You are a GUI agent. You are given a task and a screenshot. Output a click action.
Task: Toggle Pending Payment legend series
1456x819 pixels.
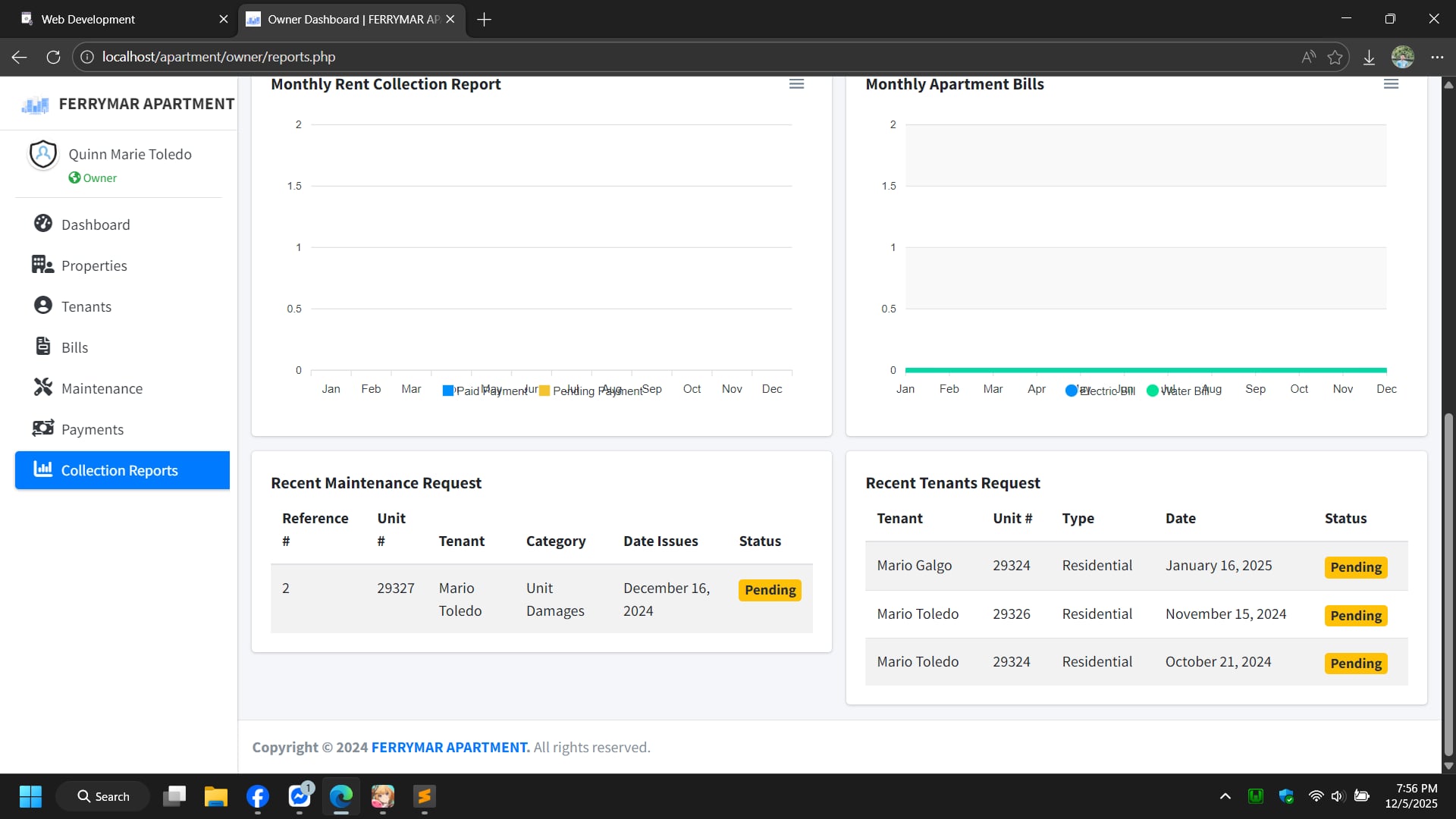tap(595, 391)
